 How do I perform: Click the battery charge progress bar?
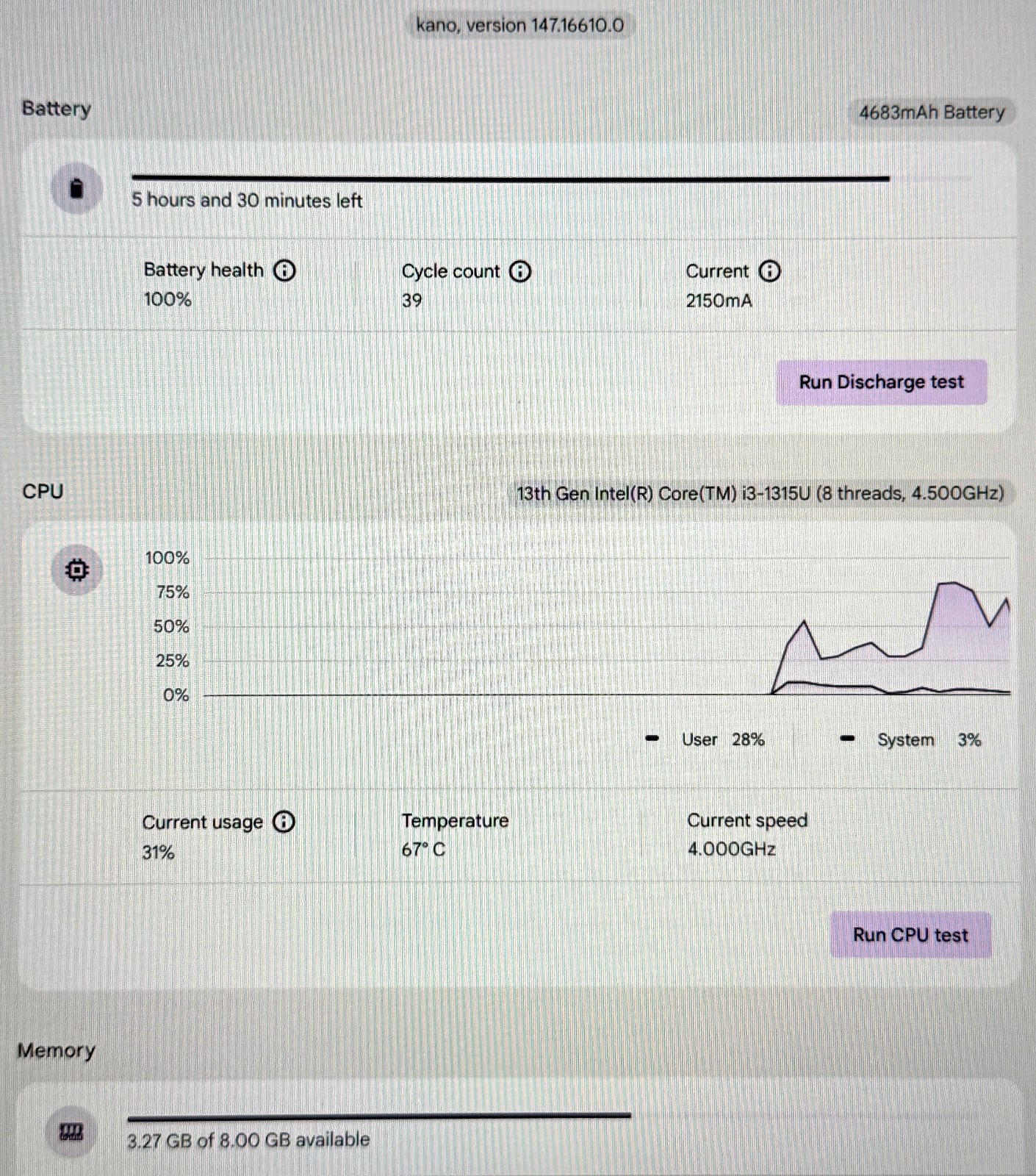(551, 178)
